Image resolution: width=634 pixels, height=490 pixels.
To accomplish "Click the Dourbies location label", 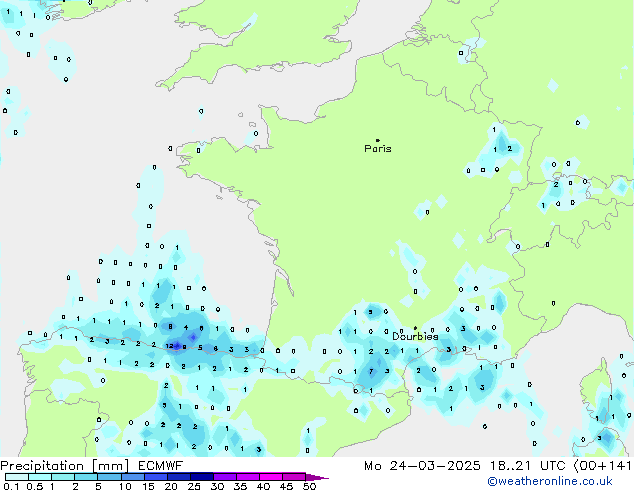I will pyautogui.click(x=415, y=336).
